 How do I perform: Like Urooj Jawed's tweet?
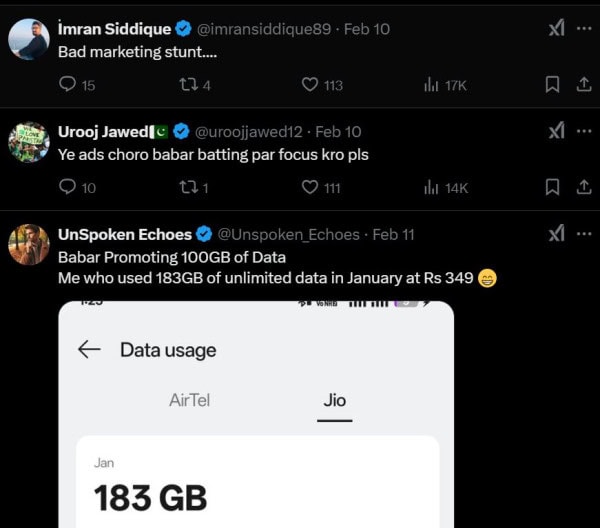tap(310, 187)
